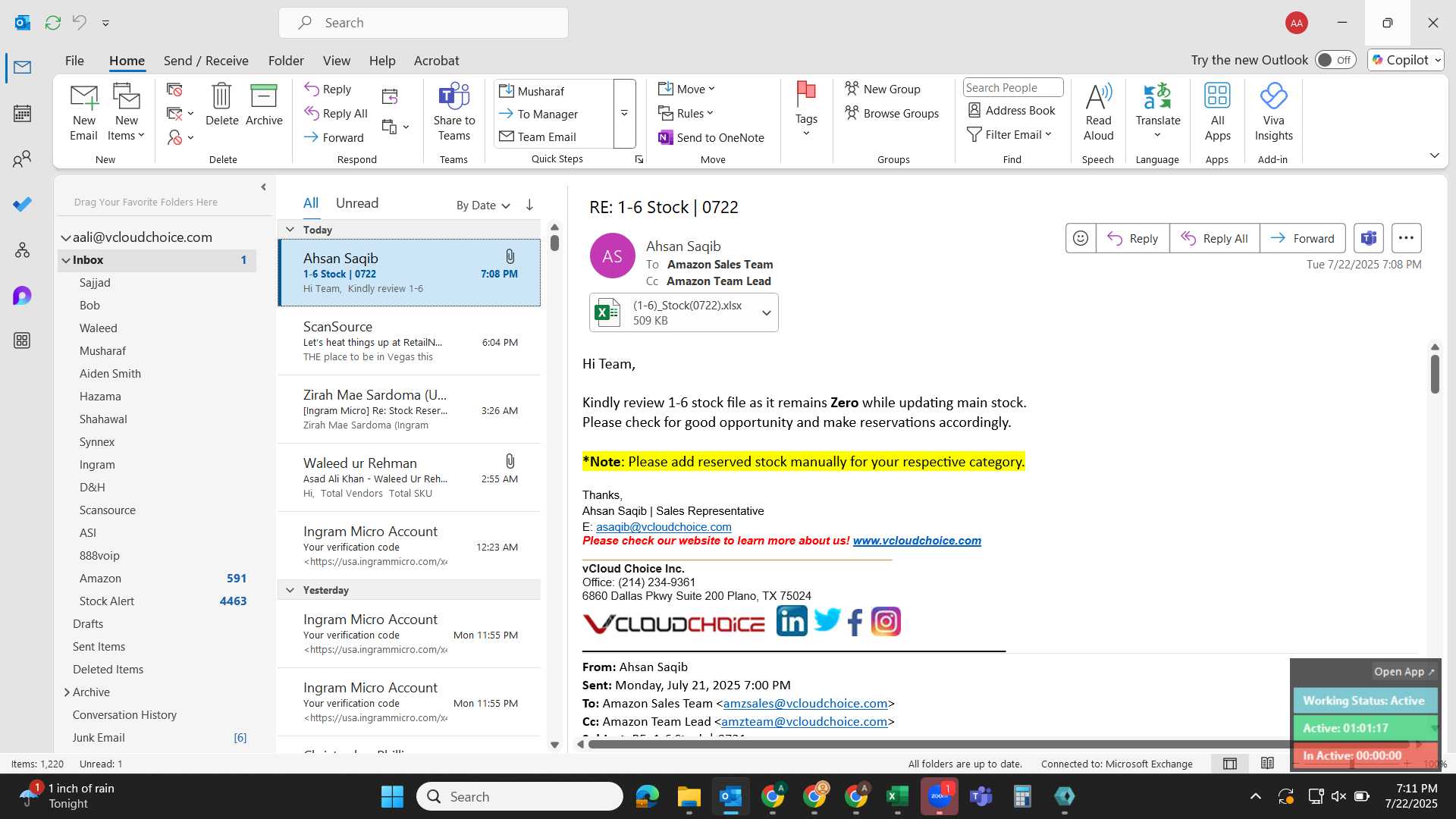Open Calendar from left navigation bar
The image size is (1456, 819).
pyautogui.click(x=22, y=114)
